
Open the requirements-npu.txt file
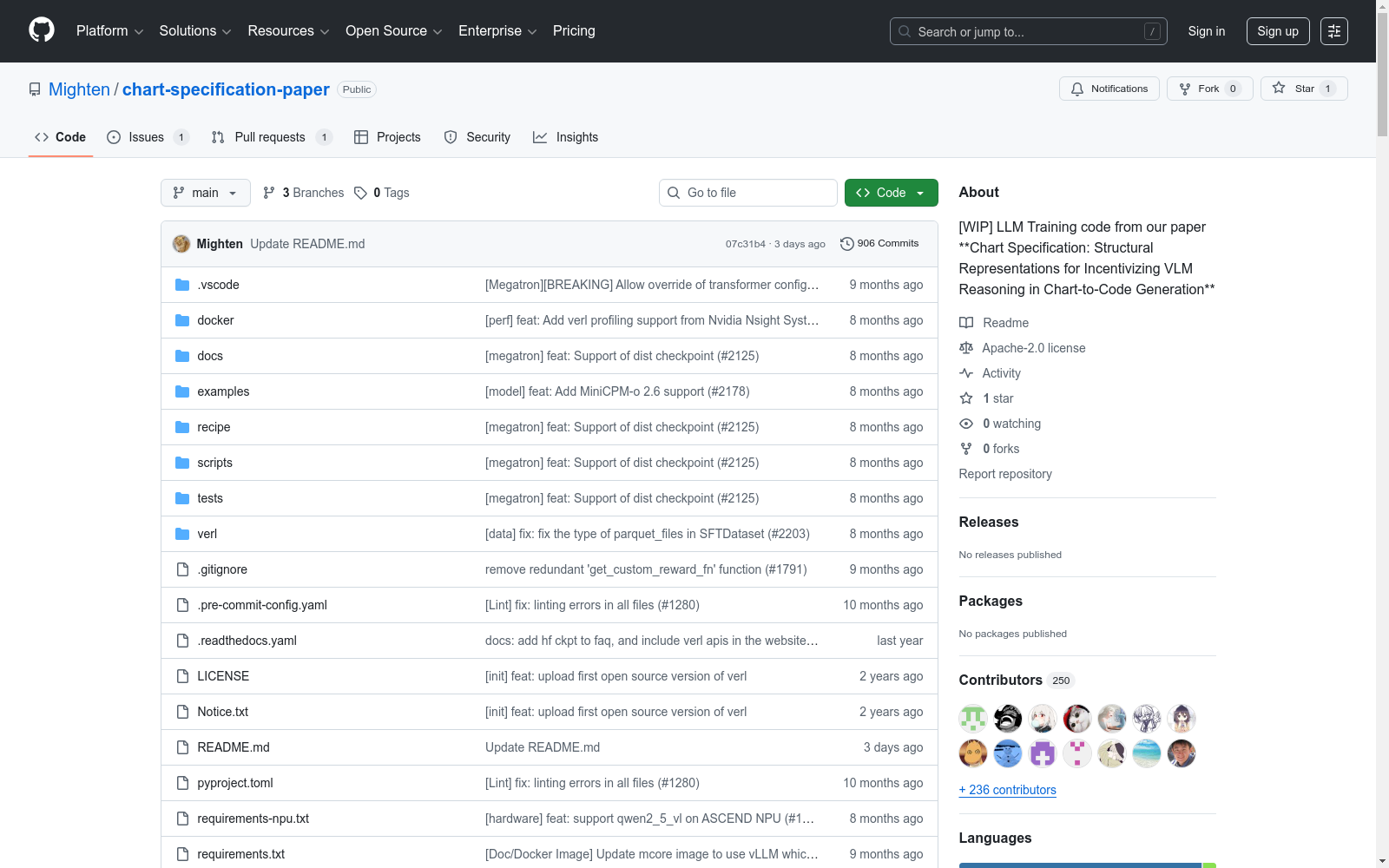pos(253,819)
